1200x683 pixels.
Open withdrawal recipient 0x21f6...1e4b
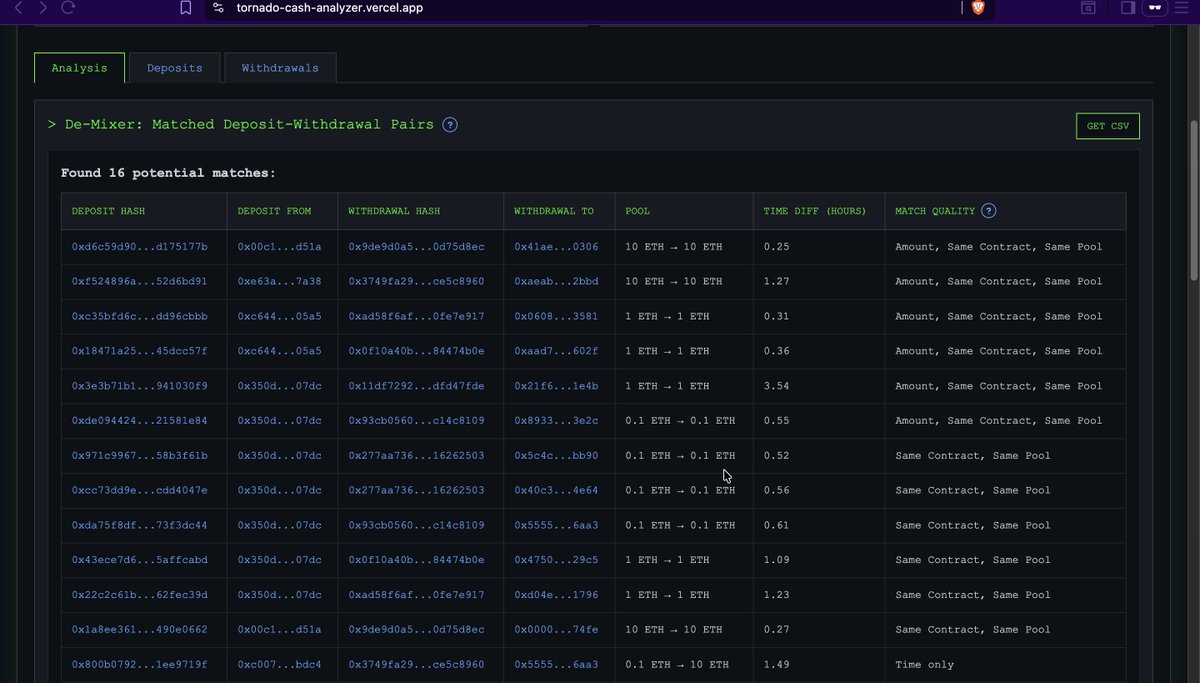coord(556,386)
